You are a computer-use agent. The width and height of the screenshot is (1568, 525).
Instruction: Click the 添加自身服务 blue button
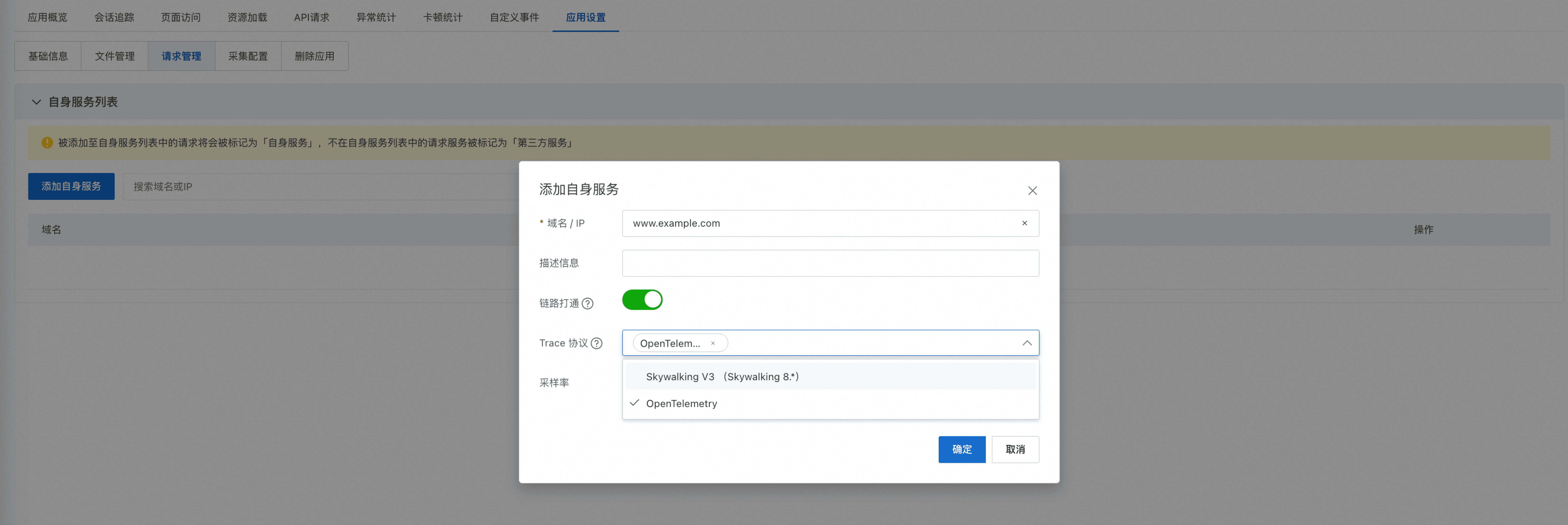point(71,186)
